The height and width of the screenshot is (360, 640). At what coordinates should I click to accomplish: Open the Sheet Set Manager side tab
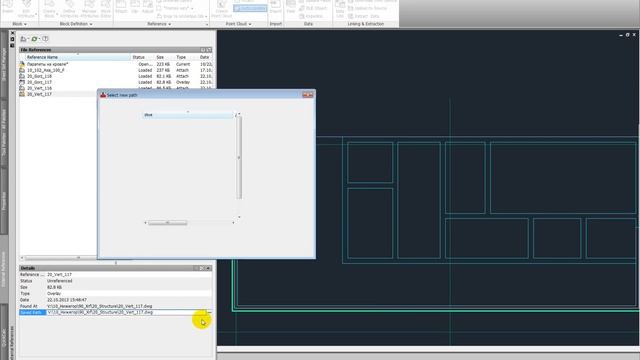[4, 65]
